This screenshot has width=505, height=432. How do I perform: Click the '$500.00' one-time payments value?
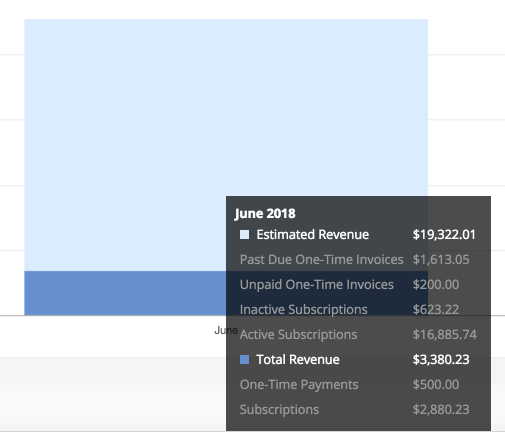[x=436, y=385]
